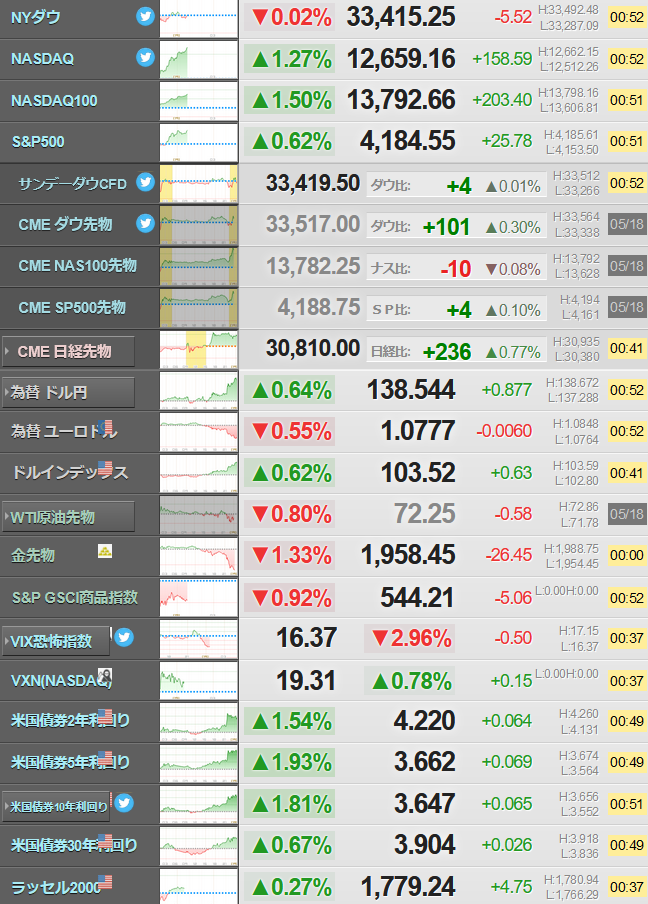The width and height of the screenshot is (648, 904).
Task: Click NASDAQ100 change ▲1.50%
Action: (x=289, y=100)
